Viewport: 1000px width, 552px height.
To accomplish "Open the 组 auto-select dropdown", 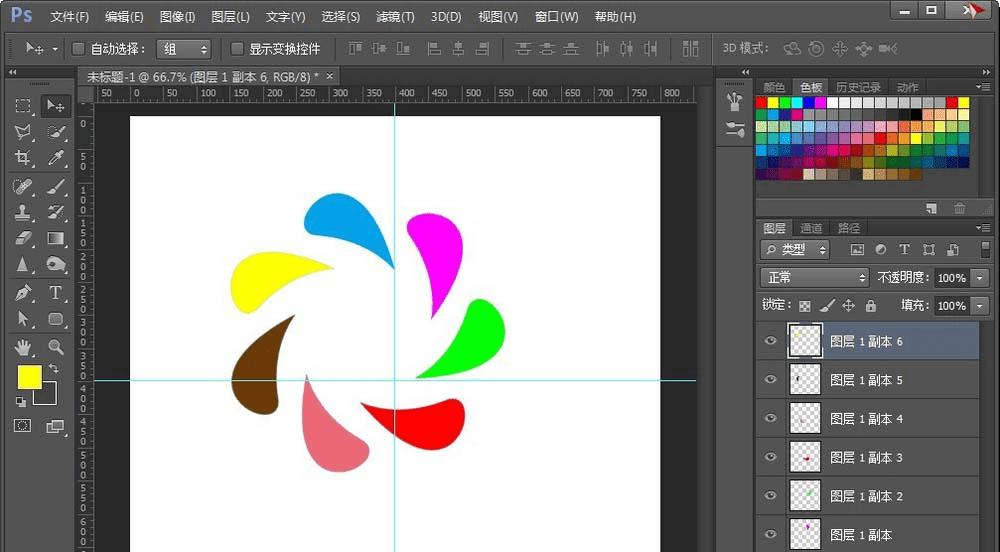I will [x=185, y=49].
